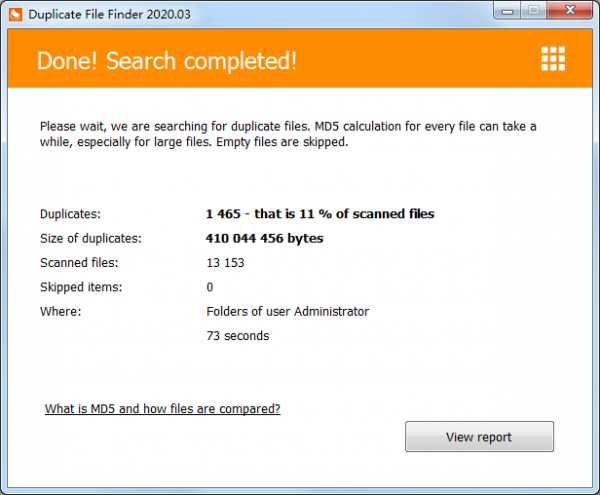The width and height of the screenshot is (600, 495).
Task: Click the 'Where:' label
Action: point(61,311)
